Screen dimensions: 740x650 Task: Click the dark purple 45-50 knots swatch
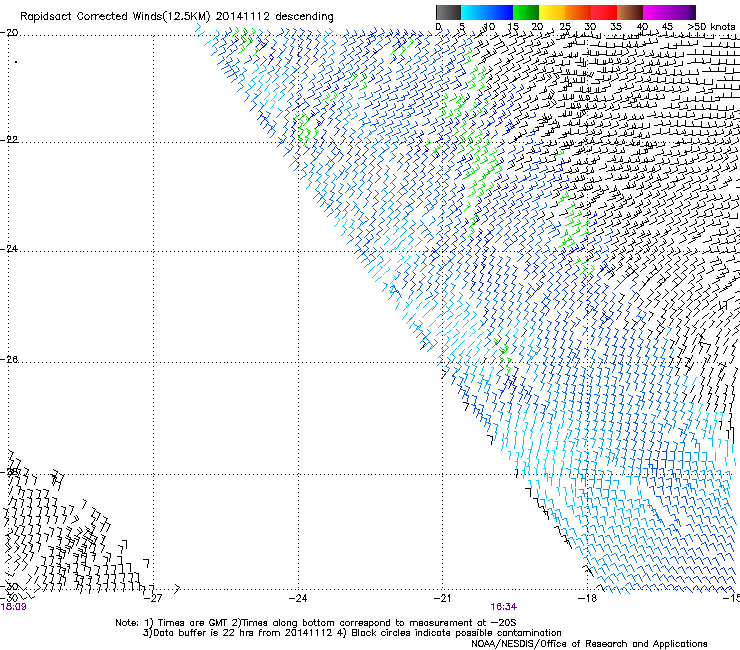click(x=682, y=12)
